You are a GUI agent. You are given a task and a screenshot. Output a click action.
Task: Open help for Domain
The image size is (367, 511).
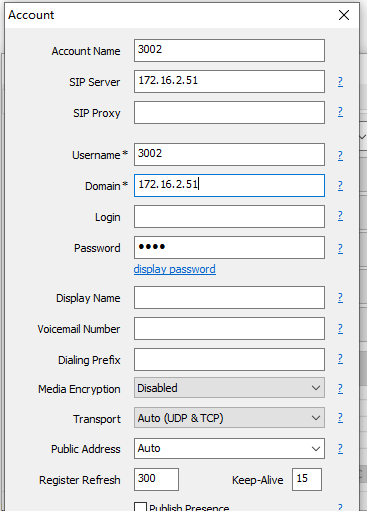pyautogui.click(x=340, y=186)
